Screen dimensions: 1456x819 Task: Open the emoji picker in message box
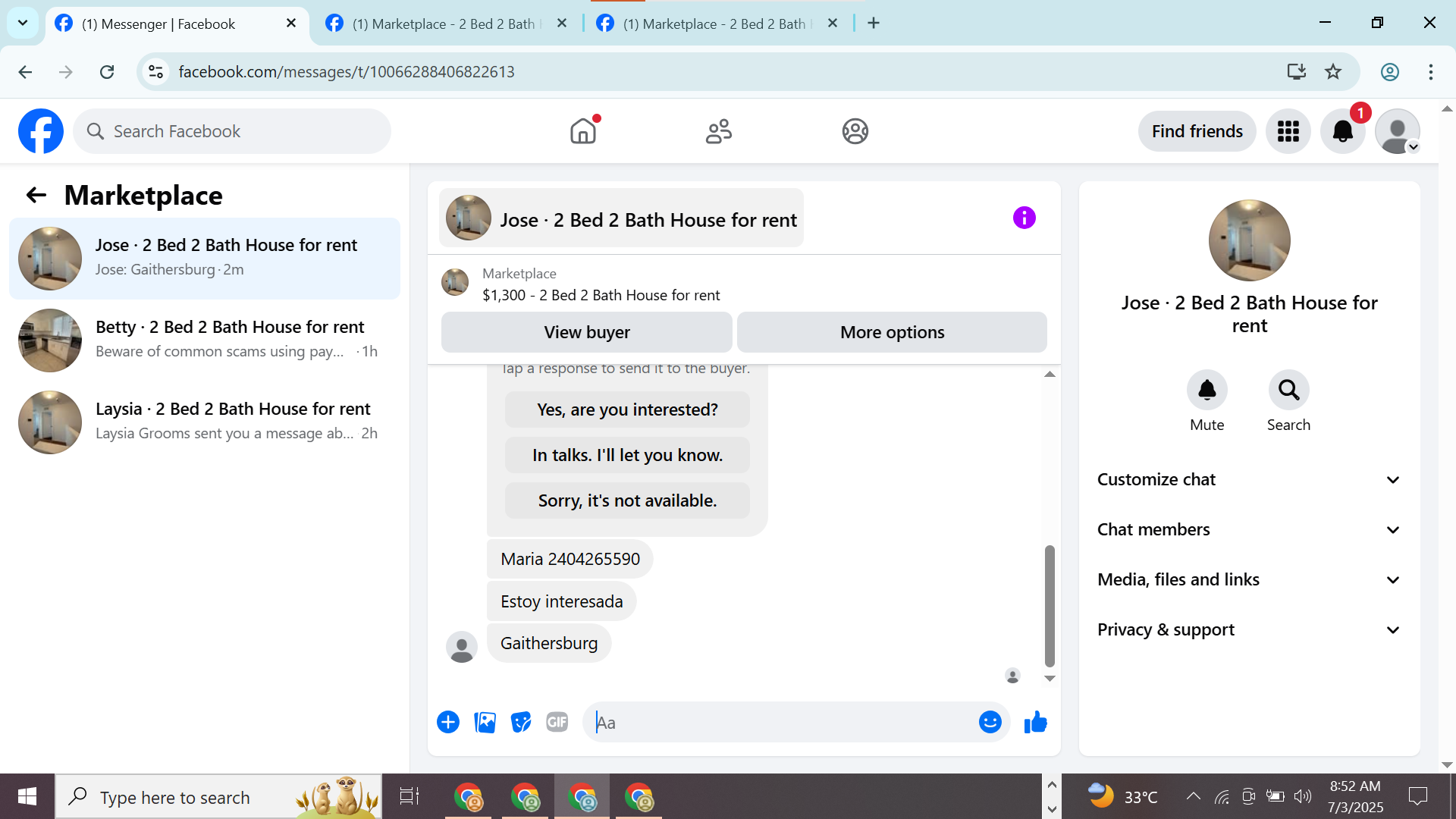(x=990, y=723)
